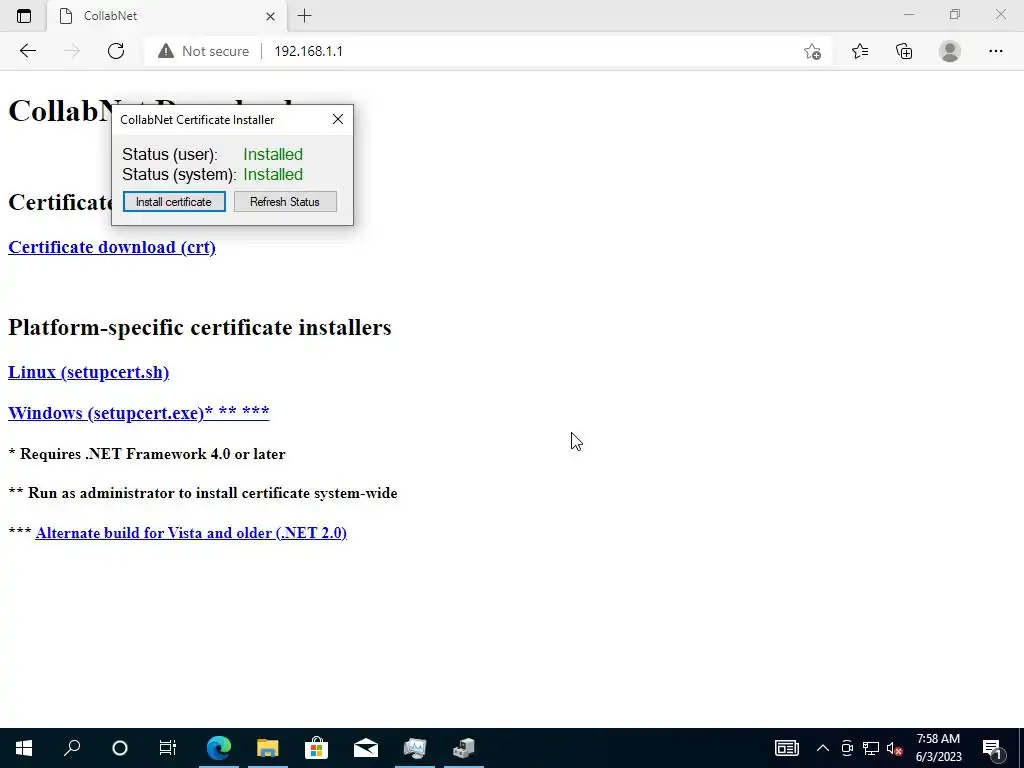Click the green Installed text for Status (system)
The image size is (1024, 768).
tap(273, 174)
